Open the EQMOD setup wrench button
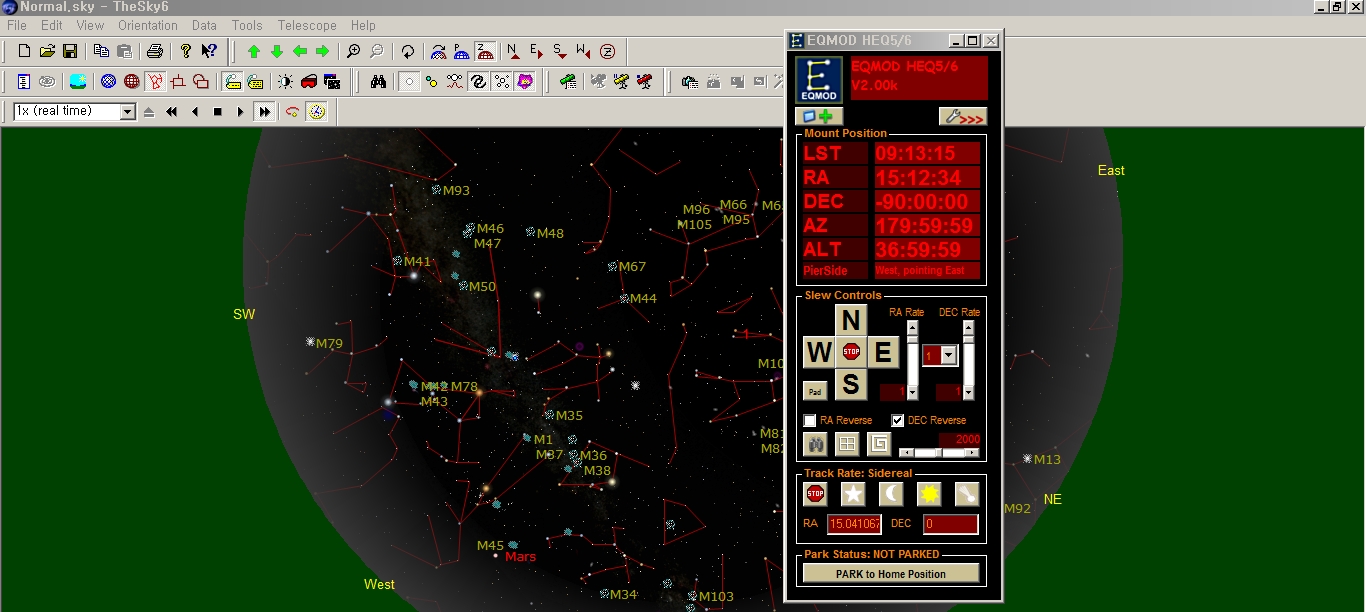This screenshot has width=1366, height=612. pyautogui.click(x=962, y=116)
